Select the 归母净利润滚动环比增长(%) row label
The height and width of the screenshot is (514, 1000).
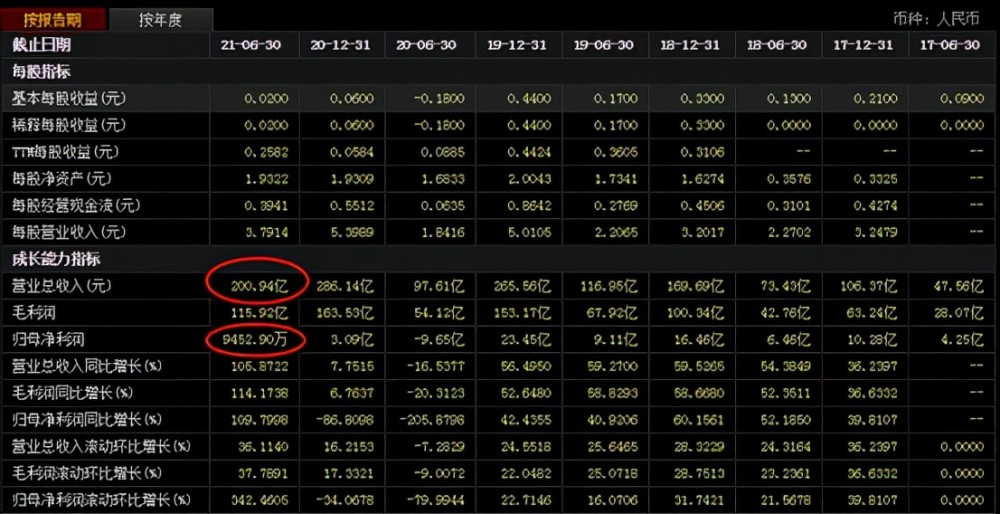101,499
